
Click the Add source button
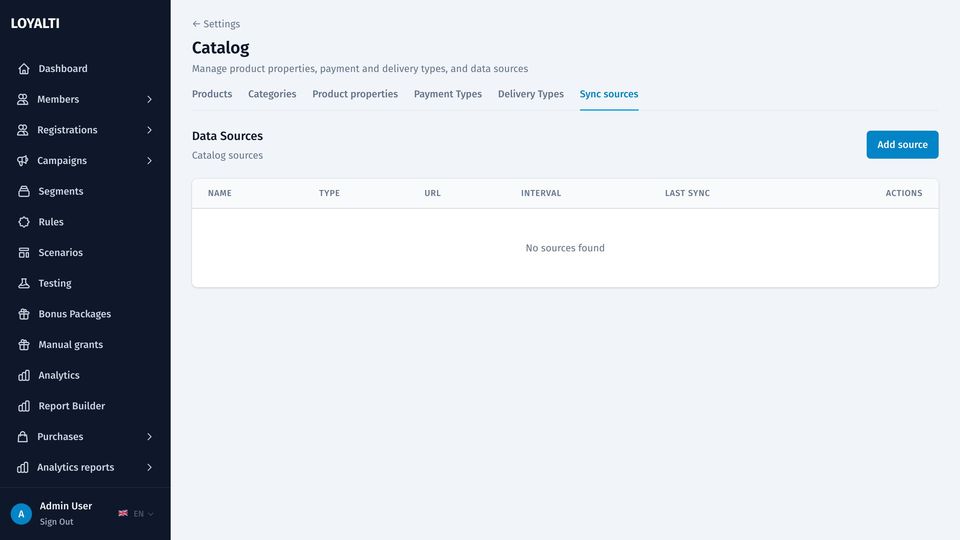click(x=902, y=144)
